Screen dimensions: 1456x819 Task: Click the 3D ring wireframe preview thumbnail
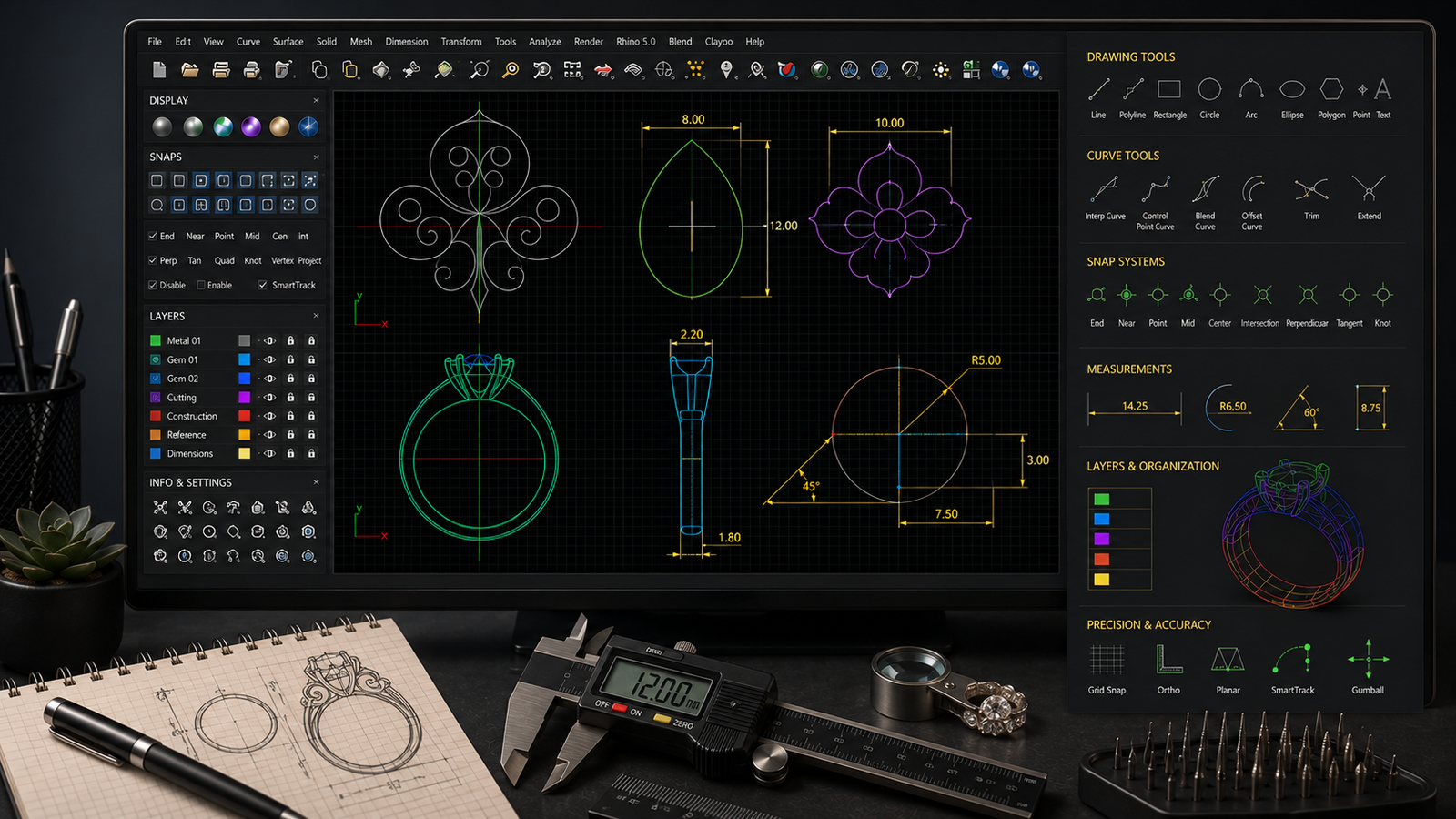point(1293,533)
